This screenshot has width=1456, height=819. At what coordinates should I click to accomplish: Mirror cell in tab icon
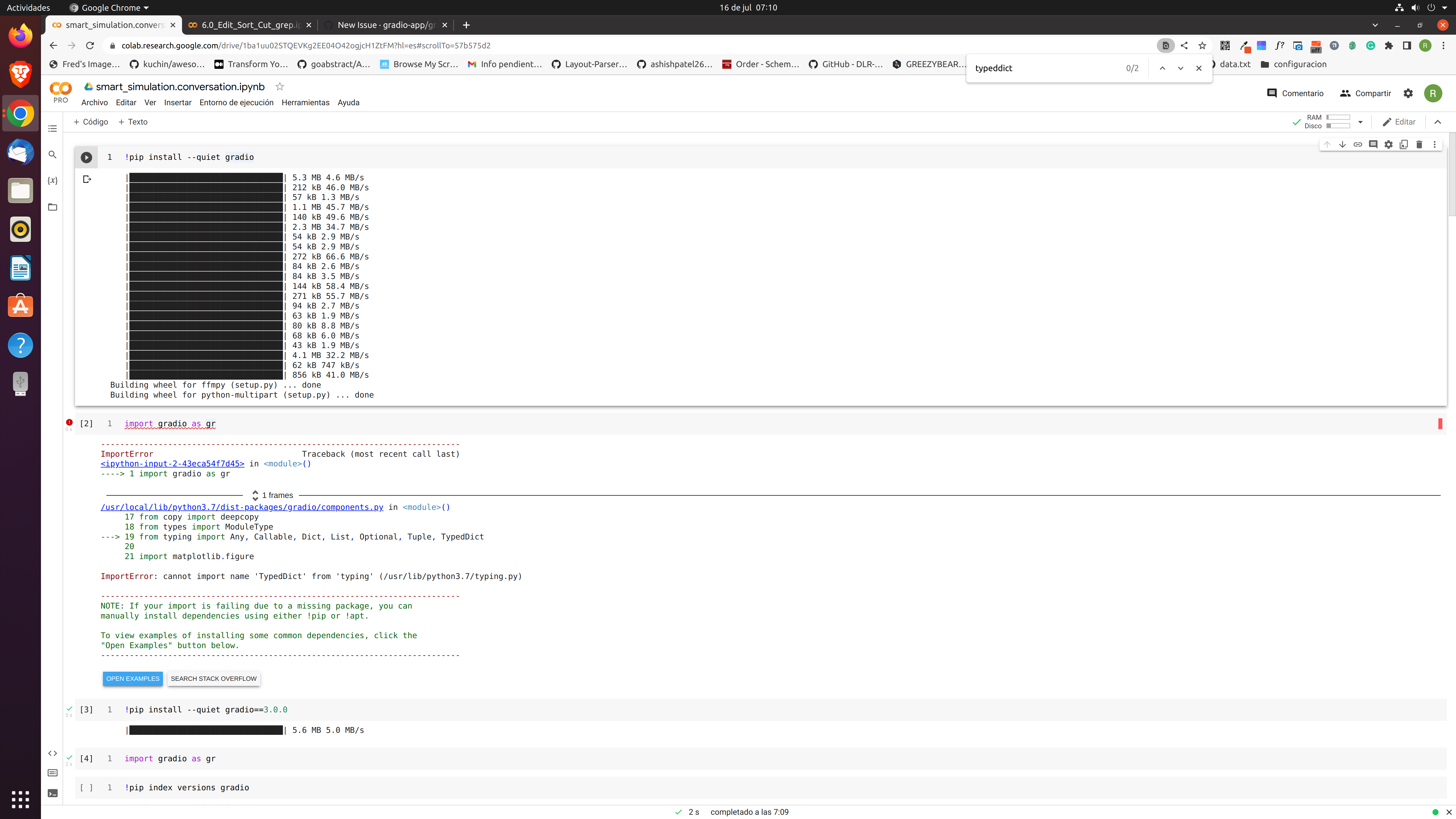pos(1403,145)
